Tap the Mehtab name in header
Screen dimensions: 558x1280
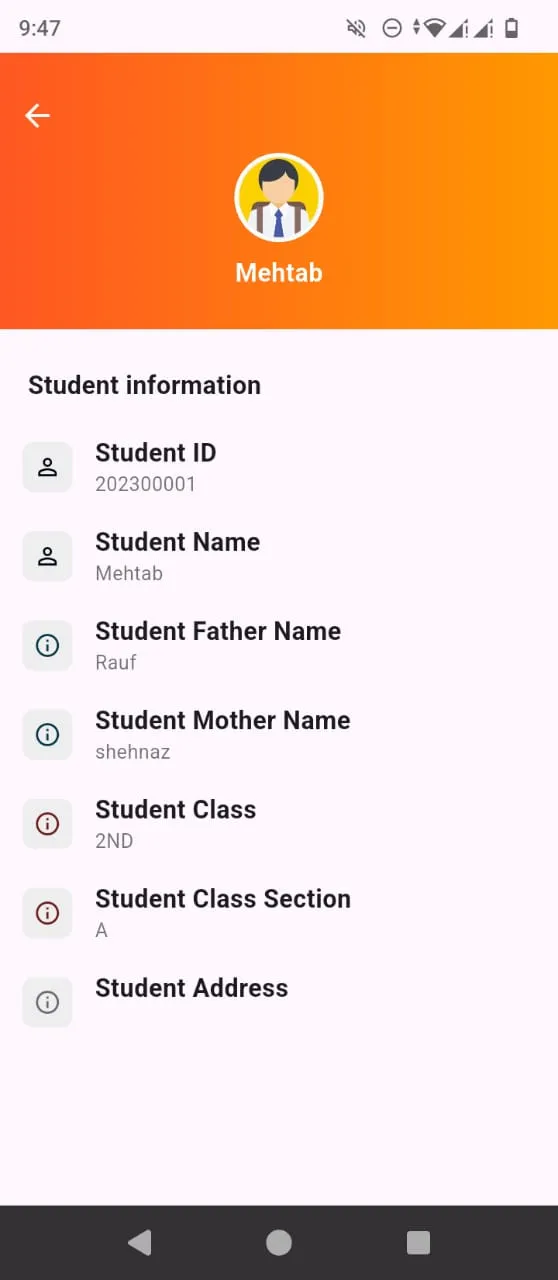pyautogui.click(x=279, y=272)
